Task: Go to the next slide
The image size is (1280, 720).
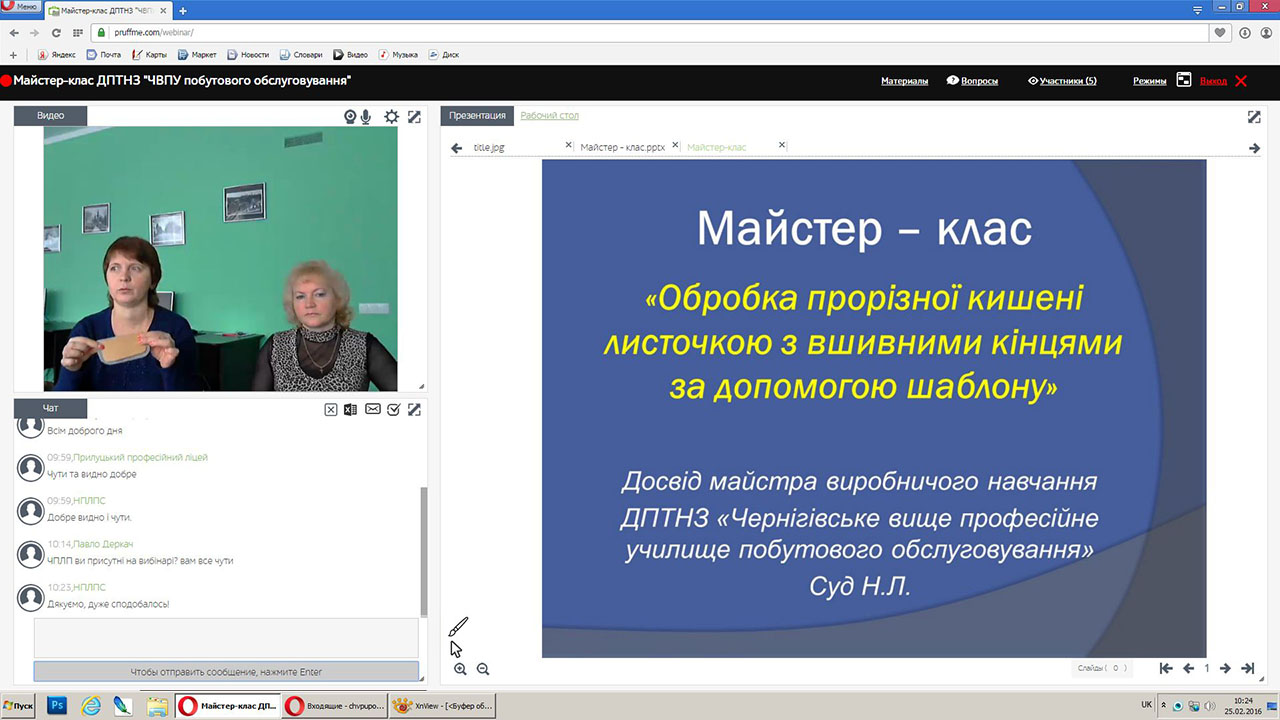Action: point(1225,668)
